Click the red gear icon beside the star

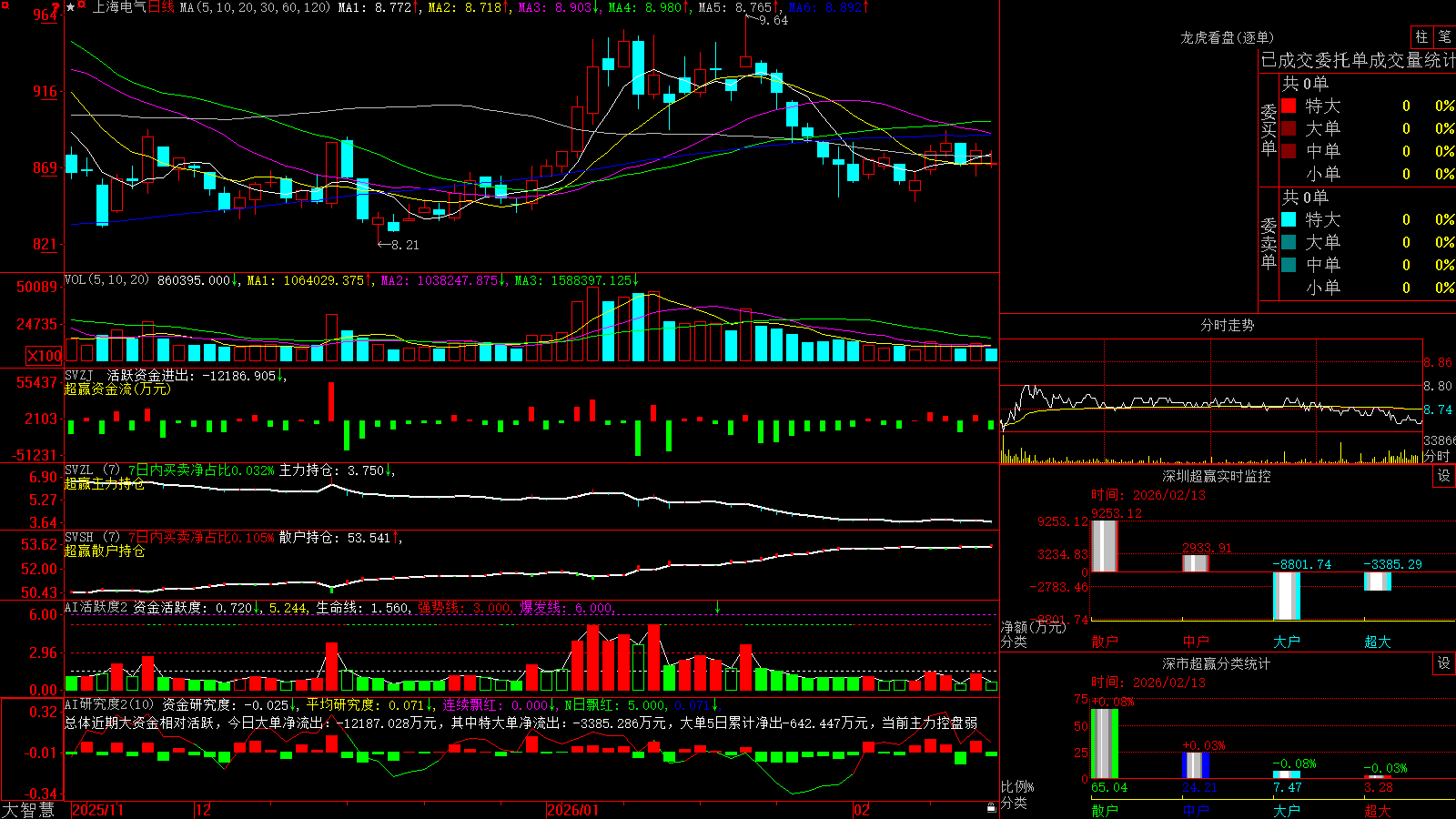point(82,6)
